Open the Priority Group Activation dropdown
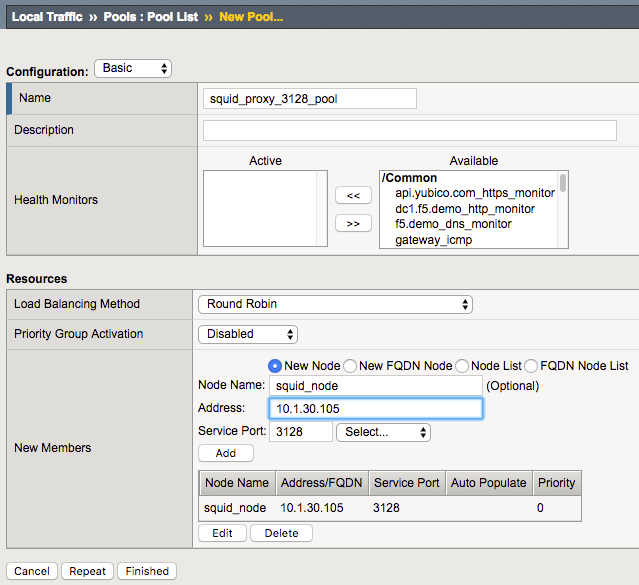The height and width of the screenshot is (585, 639). [x=247, y=334]
